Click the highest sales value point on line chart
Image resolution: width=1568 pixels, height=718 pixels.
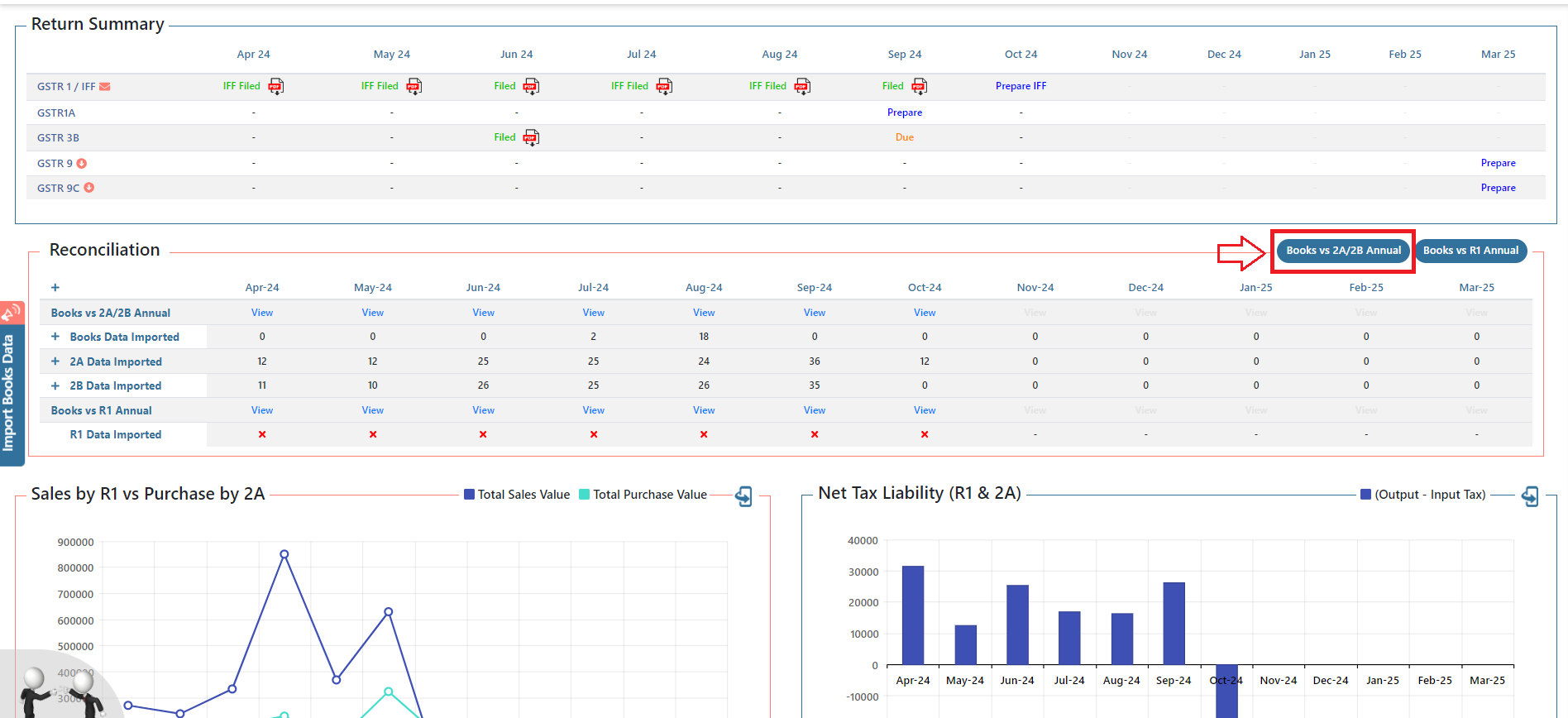tap(284, 554)
